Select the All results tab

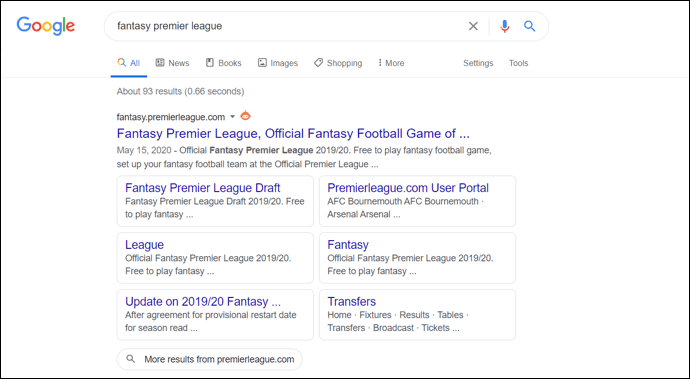[x=128, y=63]
